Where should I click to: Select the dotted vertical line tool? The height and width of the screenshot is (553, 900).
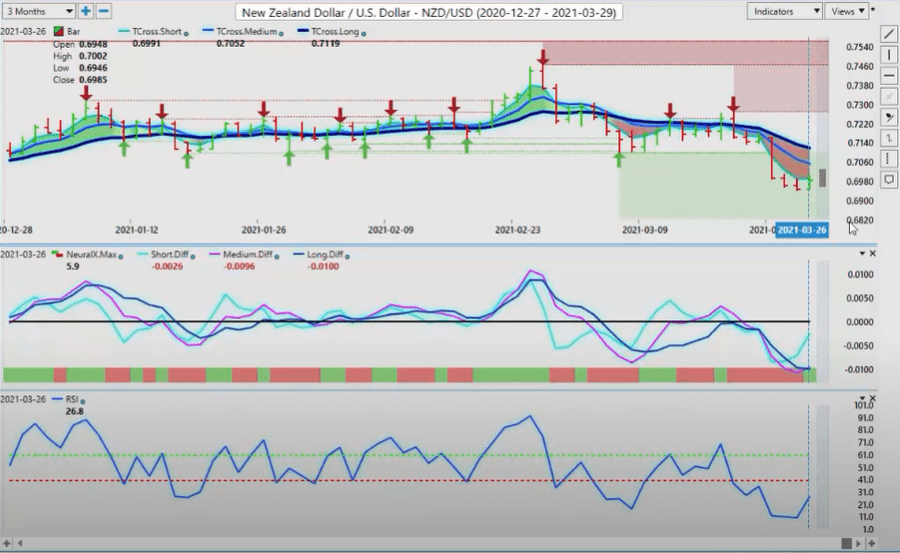click(889, 158)
